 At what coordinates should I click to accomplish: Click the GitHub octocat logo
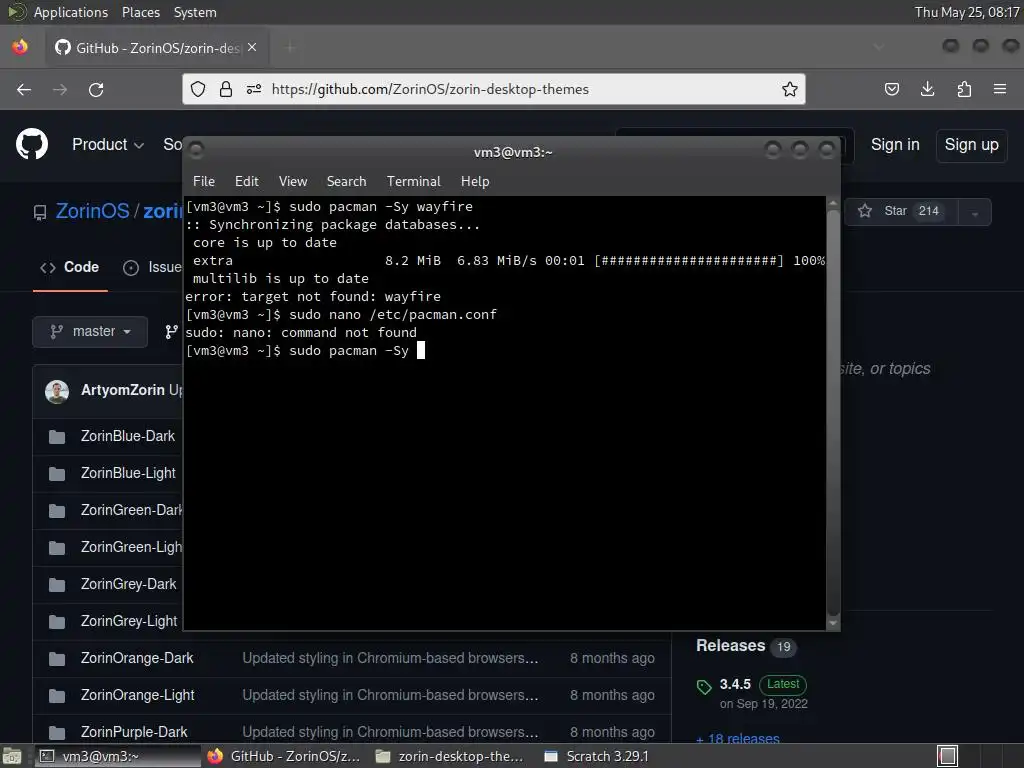tap(32, 144)
